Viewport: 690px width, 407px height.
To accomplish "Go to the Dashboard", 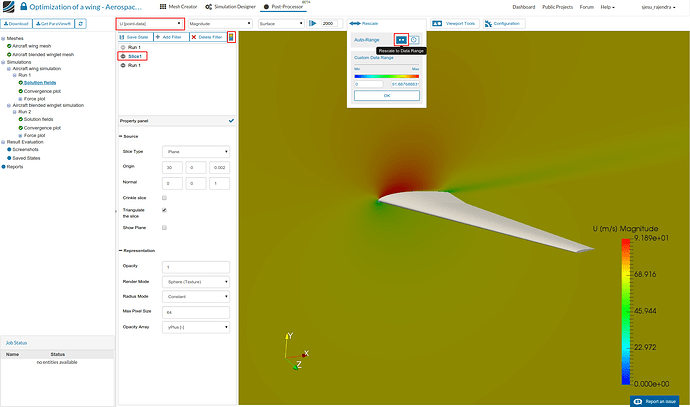I will tap(524, 7).
